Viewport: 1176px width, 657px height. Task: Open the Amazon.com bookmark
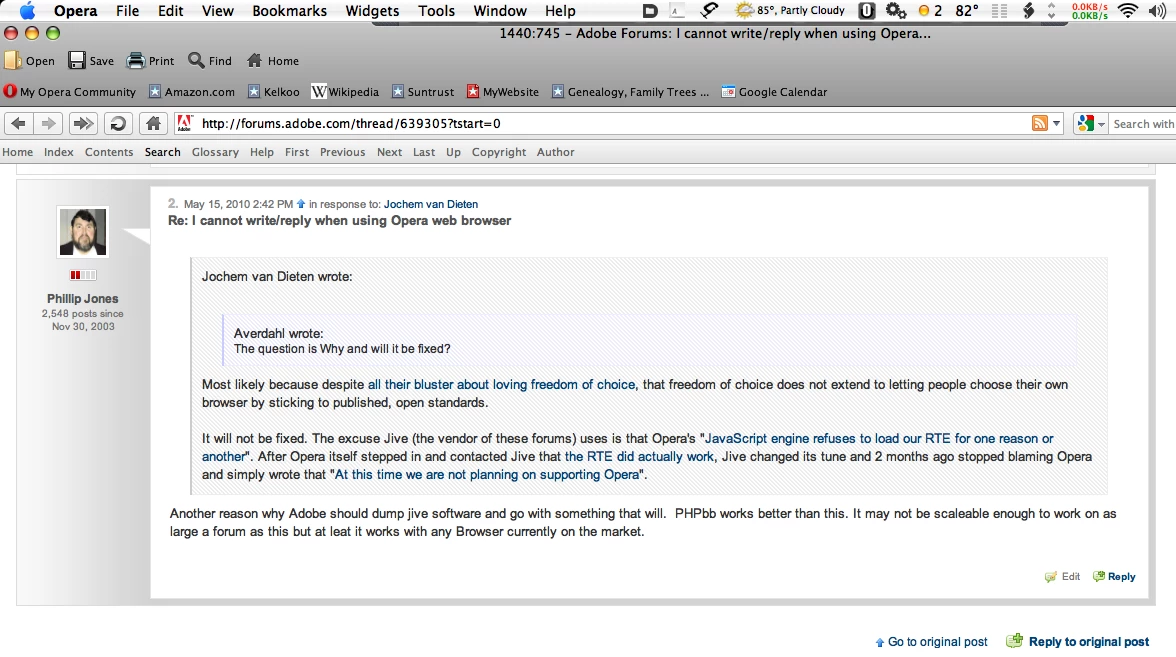(x=192, y=92)
